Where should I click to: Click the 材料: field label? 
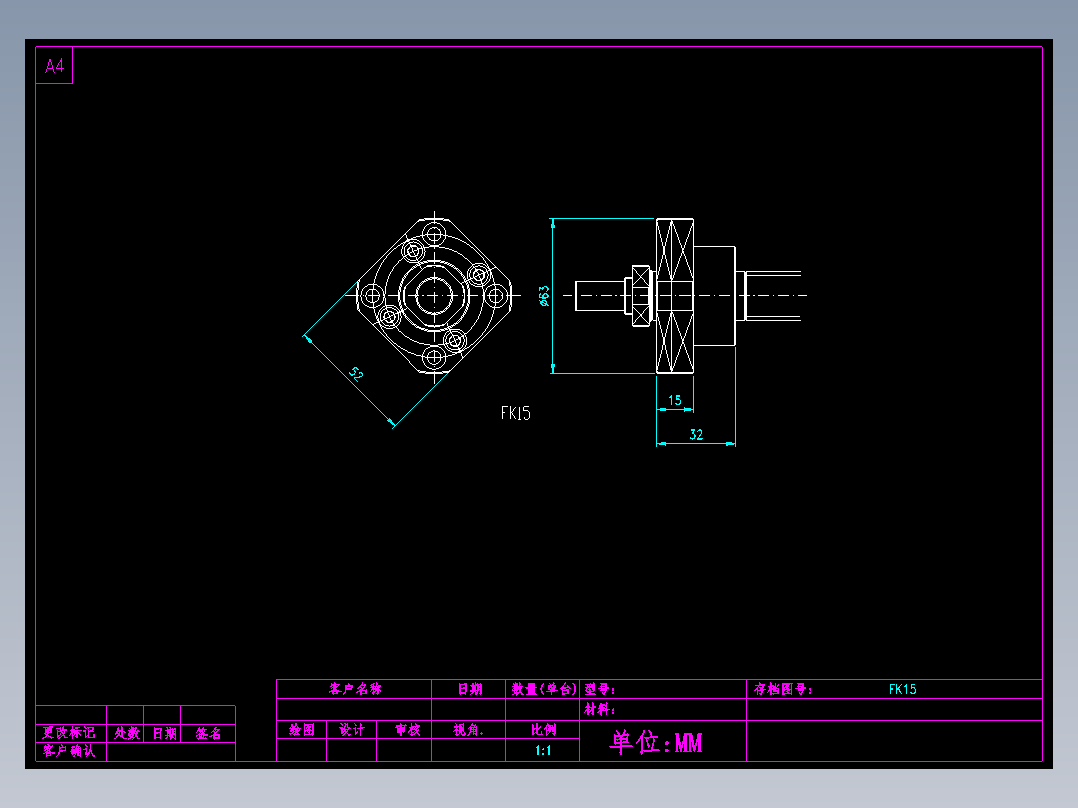[600, 709]
